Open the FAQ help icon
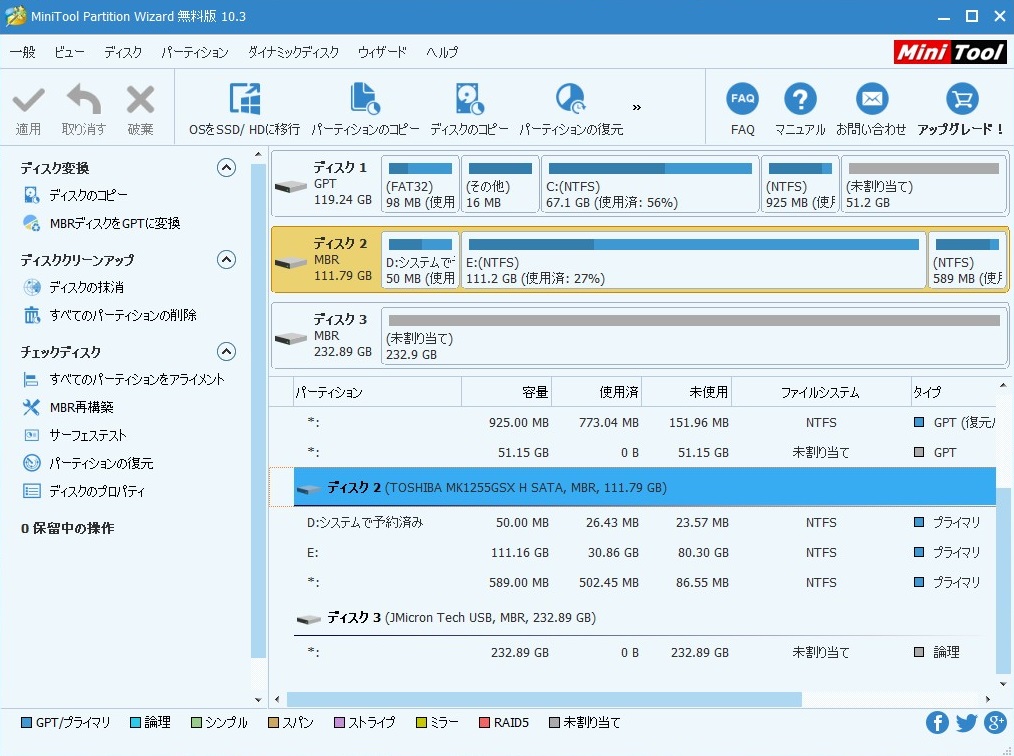 click(742, 100)
